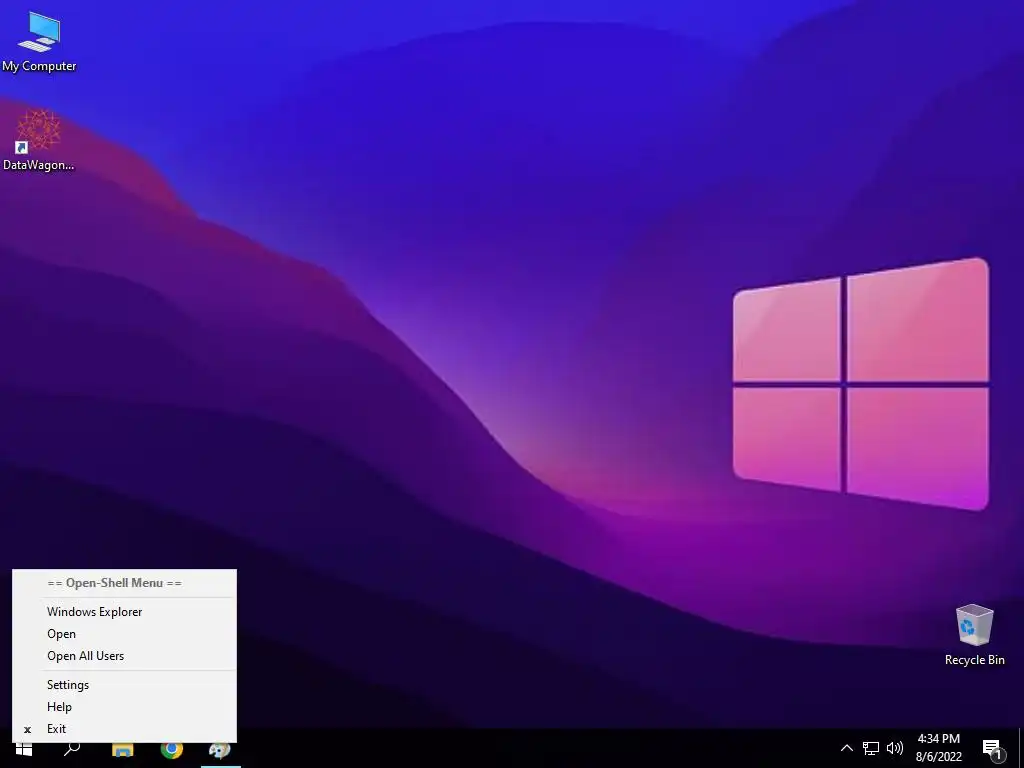Choose Open in the Open-Shell menu
1024x768 pixels.
[124, 634]
